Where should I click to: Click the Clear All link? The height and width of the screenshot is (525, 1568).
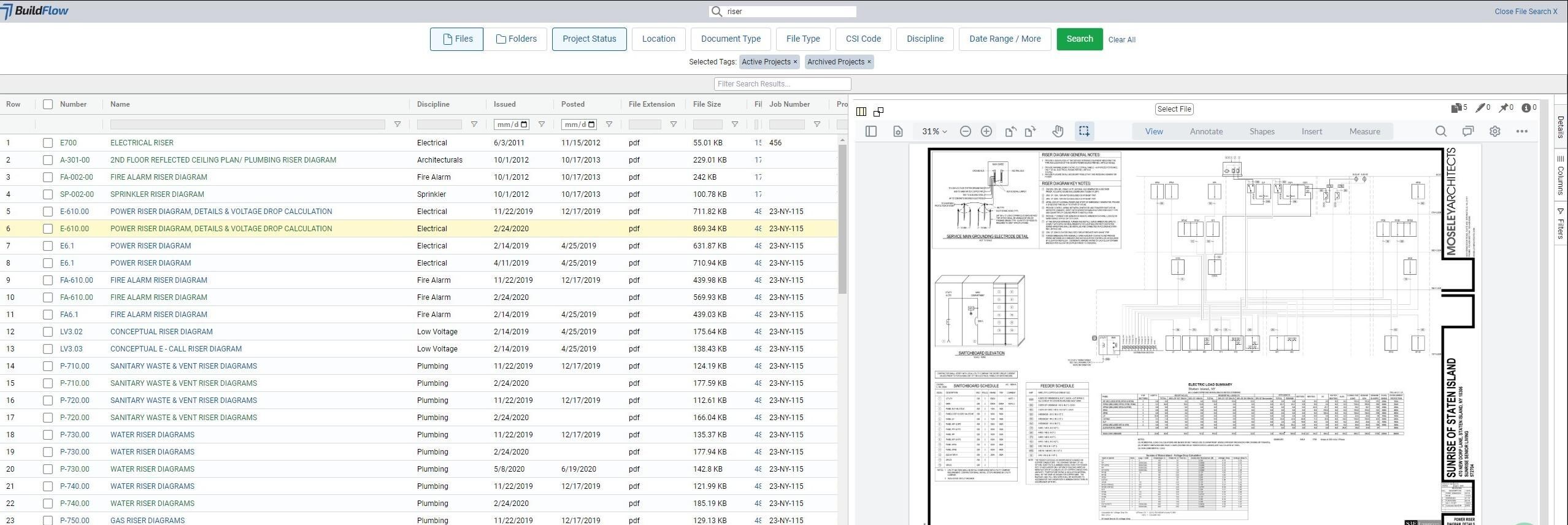(x=1121, y=40)
